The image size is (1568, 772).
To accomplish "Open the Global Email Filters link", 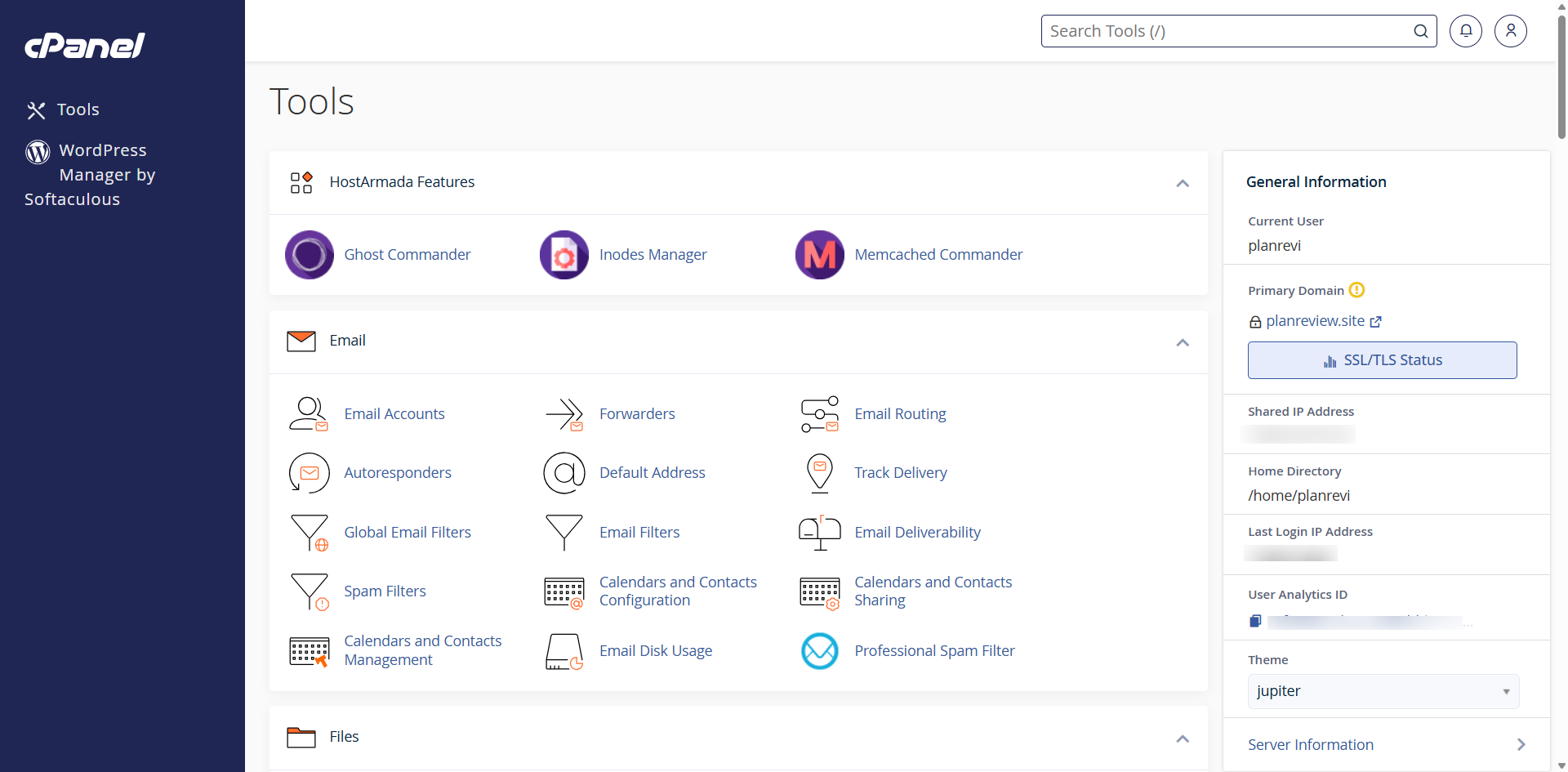I will [x=408, y=533].
